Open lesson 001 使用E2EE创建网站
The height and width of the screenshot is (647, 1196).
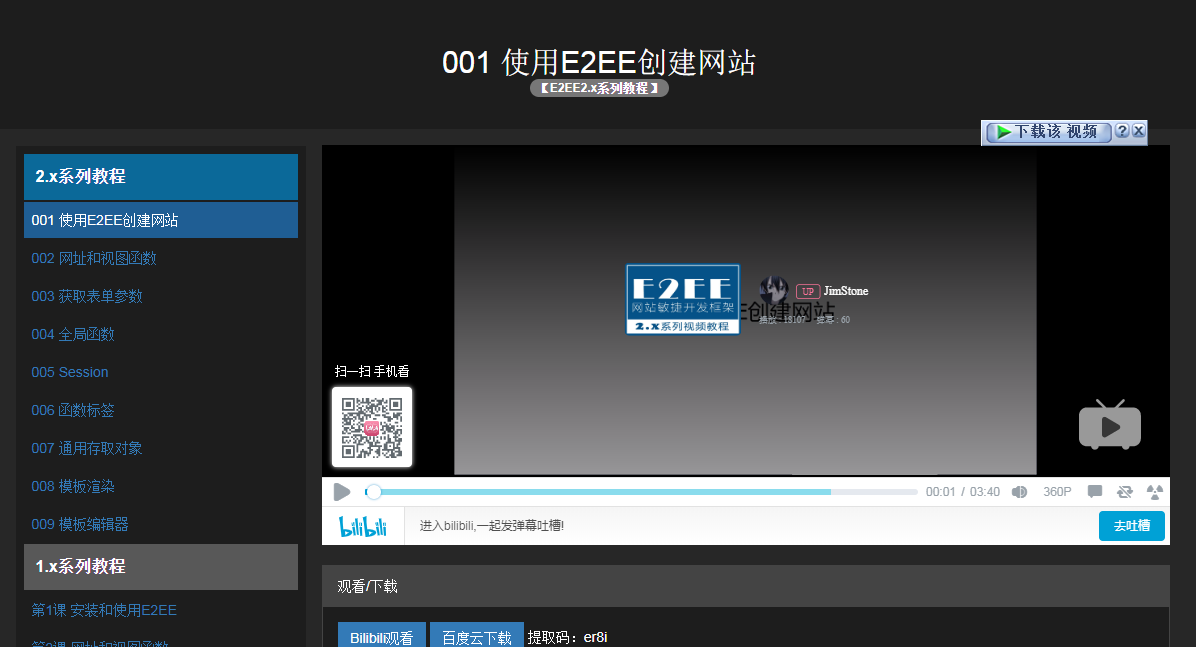(x=161, y=220)
